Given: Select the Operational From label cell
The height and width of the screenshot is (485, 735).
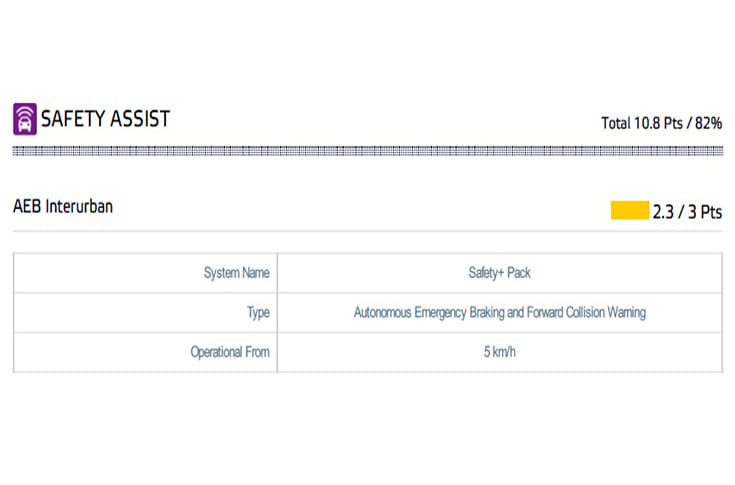Looking at the screenshot, I should click(230, 352).
